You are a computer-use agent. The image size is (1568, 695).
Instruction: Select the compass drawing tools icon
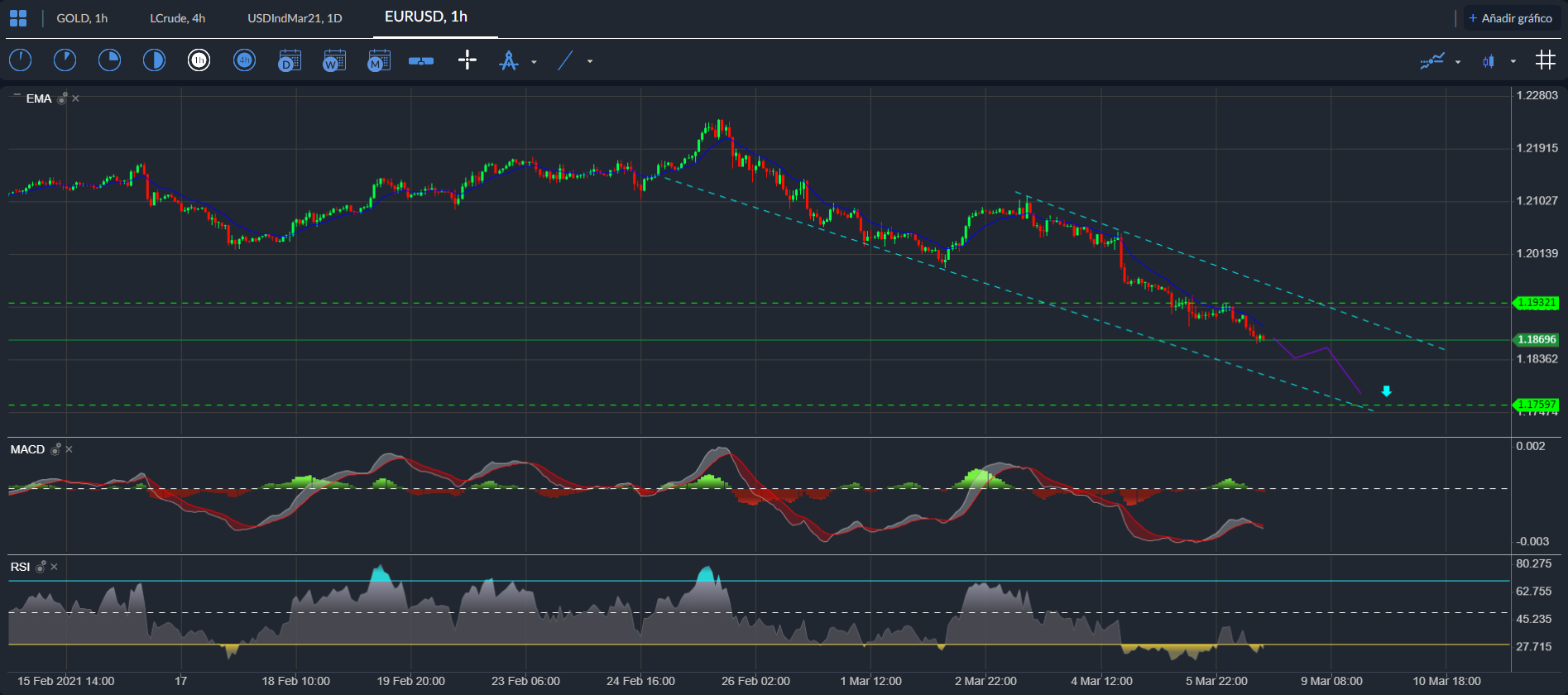pos(509,60)
